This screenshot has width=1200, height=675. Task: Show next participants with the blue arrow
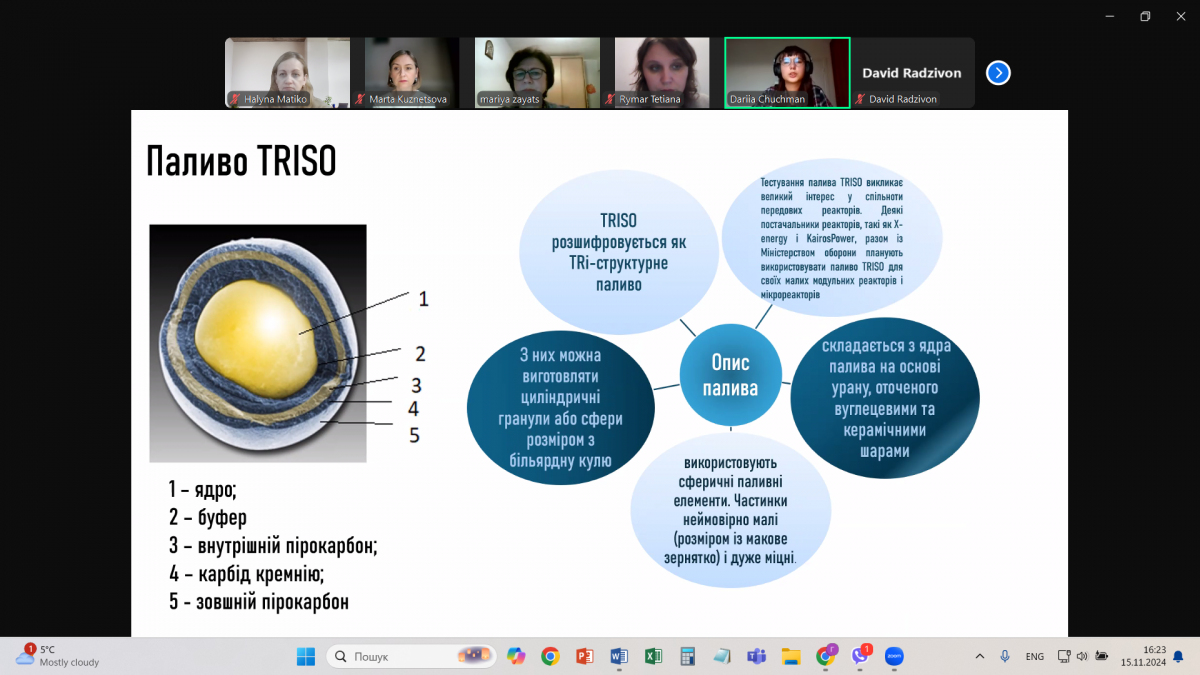[998, 73]
